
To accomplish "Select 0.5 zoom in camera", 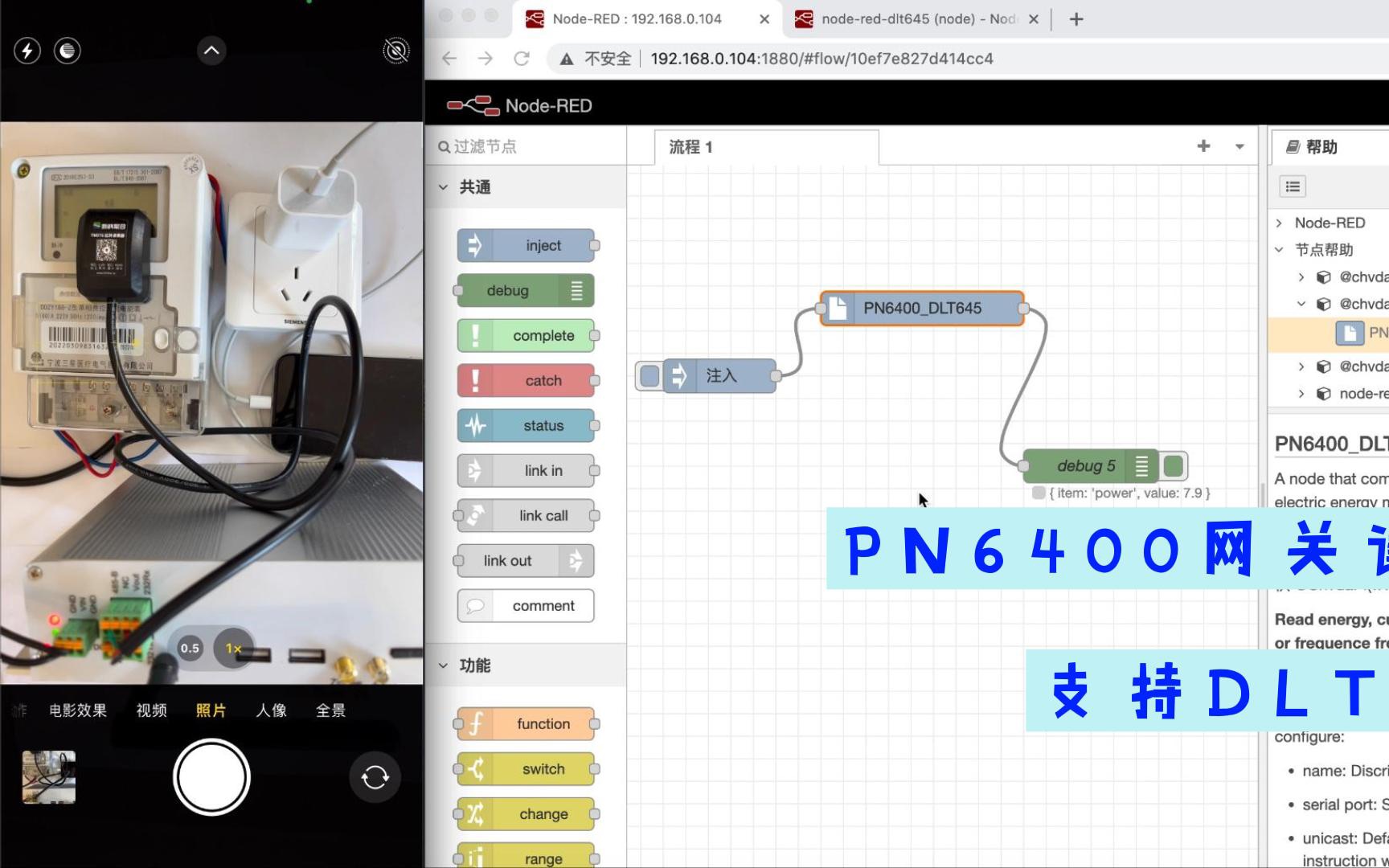I will point(190,648).
